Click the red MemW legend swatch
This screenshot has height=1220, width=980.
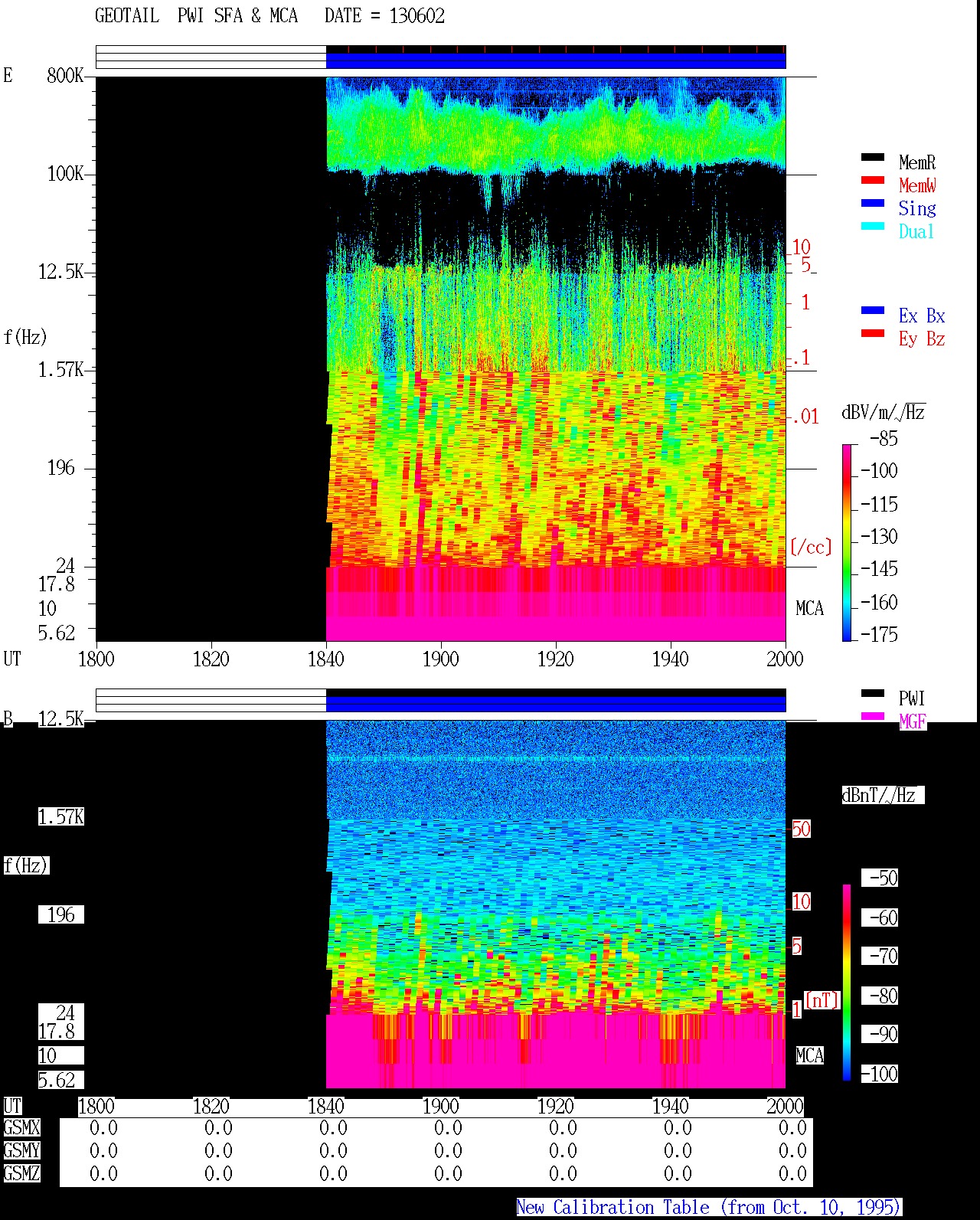tap(873, 181)
